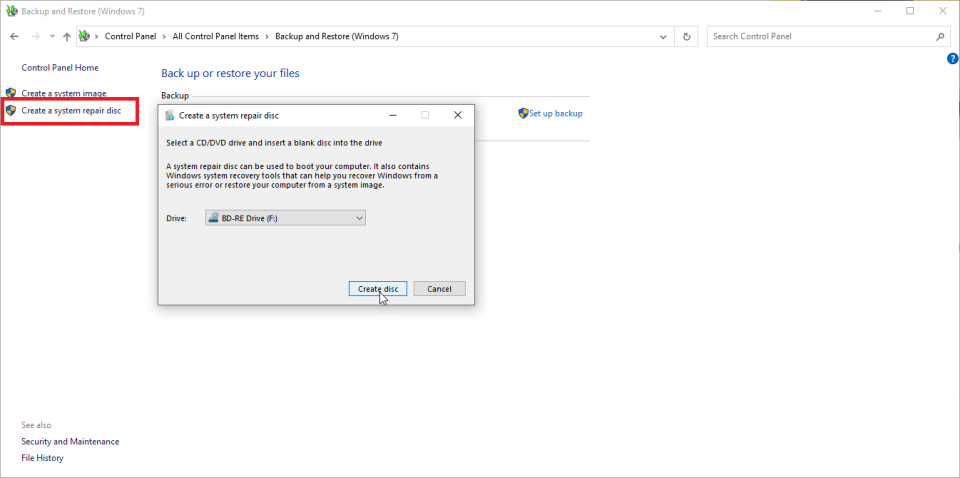Image resolution: width=960 pixels, height=478 pixels.
Task: Open File History link
Action: [x=42, y=458]
